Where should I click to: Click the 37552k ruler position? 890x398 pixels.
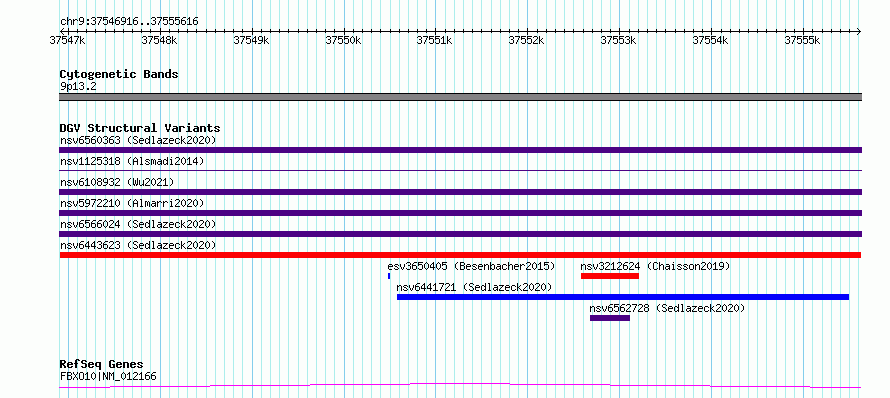527,40
